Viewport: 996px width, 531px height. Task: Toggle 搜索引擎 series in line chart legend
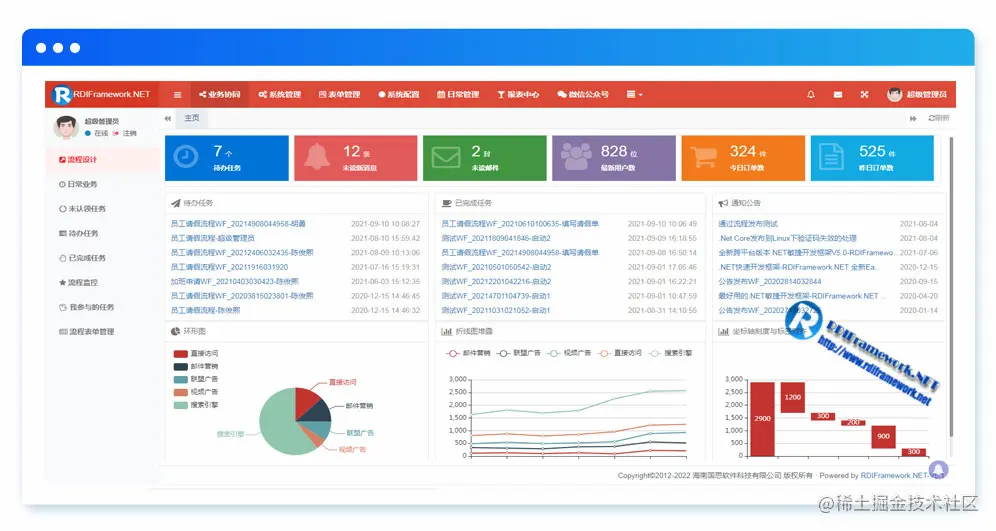pyautogui.click(x=671, y=353)
